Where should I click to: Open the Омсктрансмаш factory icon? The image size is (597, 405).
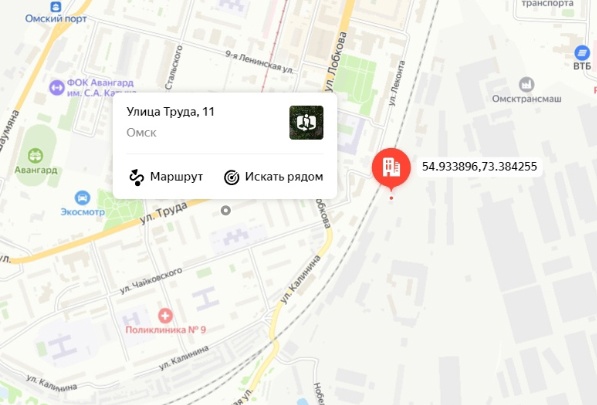pyautogui.click(x=527, y=85)
